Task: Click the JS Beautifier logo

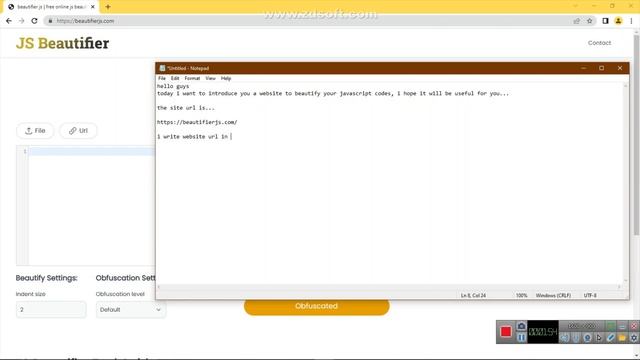Action: click(x=62, y=43)
